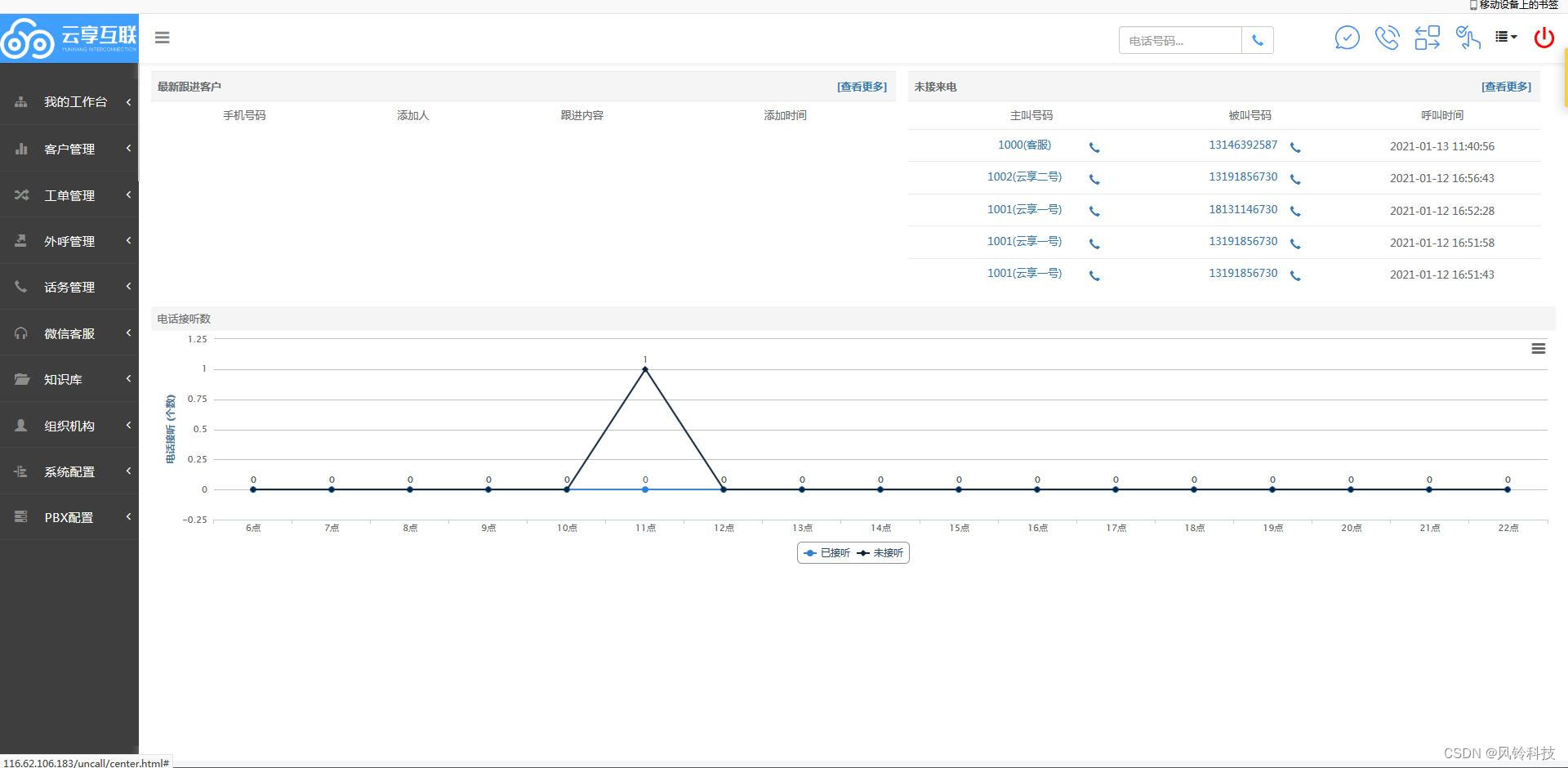
Task: Open the call transfer arrows icon in header
Action: tap(1427, 38)
